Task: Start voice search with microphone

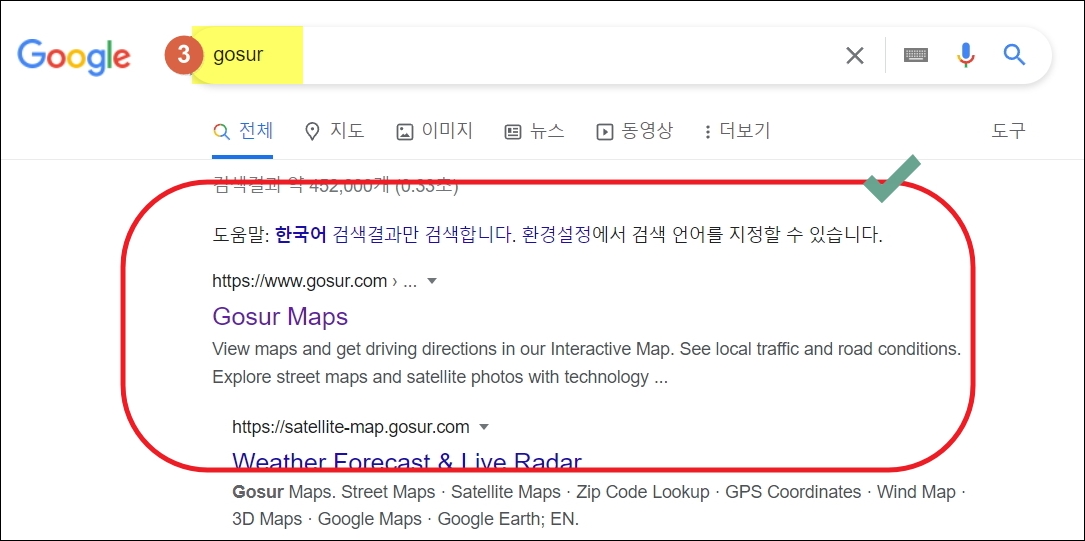Action: [x=966, y=55]
